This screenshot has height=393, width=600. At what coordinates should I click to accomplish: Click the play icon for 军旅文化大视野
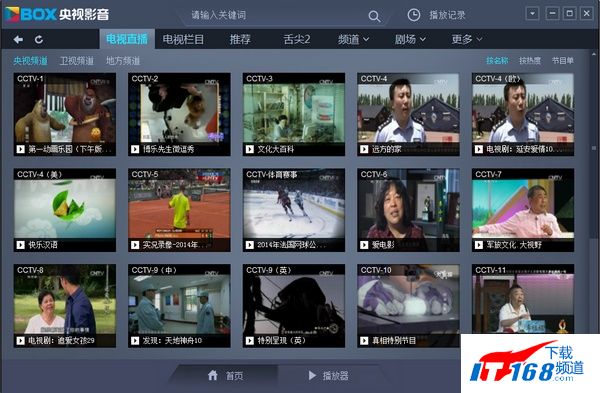tap(478, 245)
